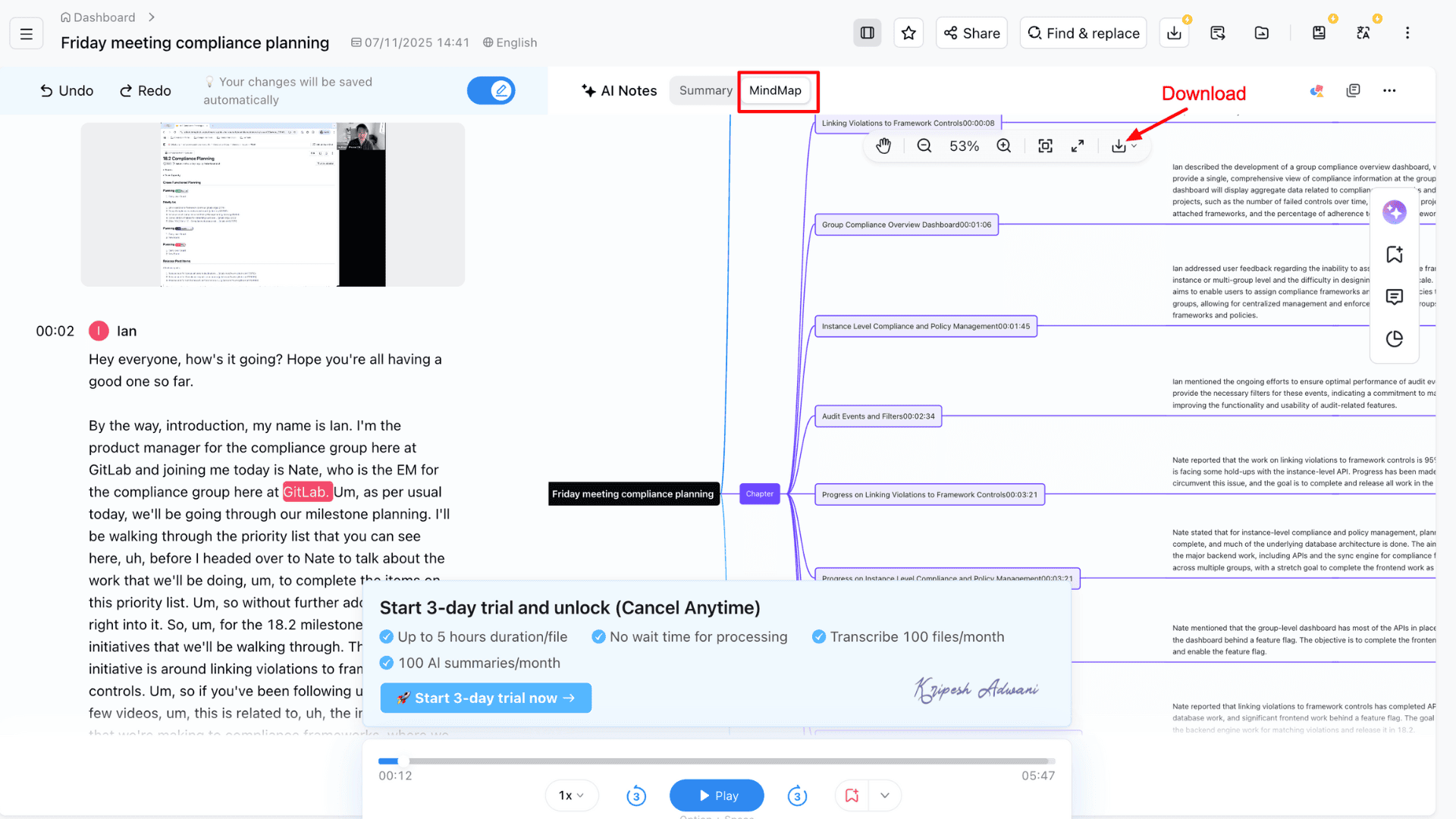
Task: Toggle the split panel layout view
Action: coord(868,33)
